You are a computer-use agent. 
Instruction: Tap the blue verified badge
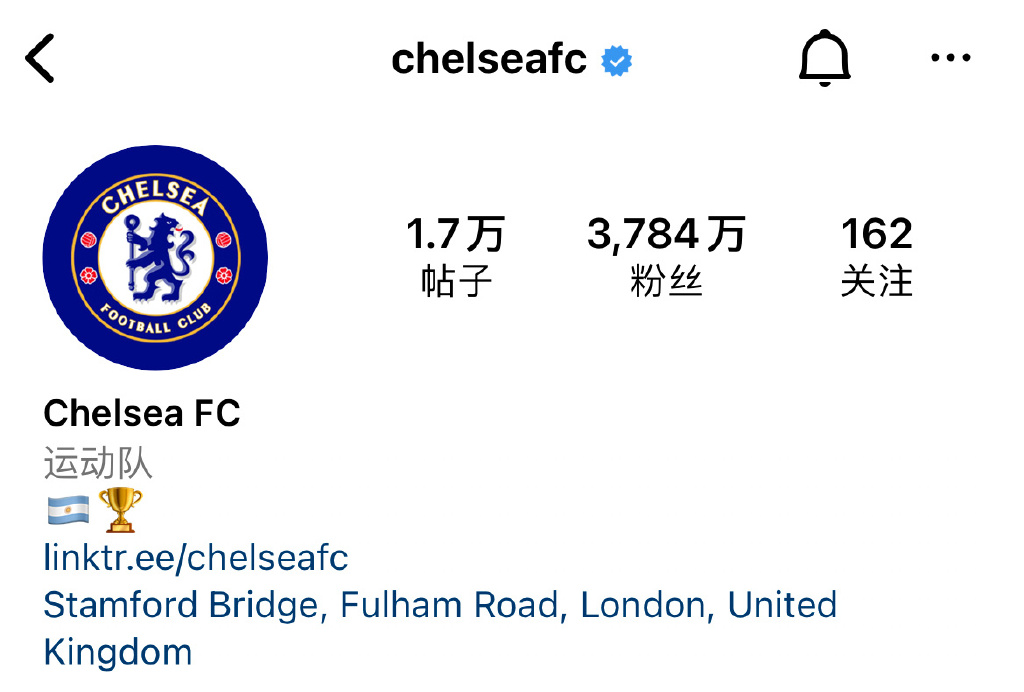(616, 61)
